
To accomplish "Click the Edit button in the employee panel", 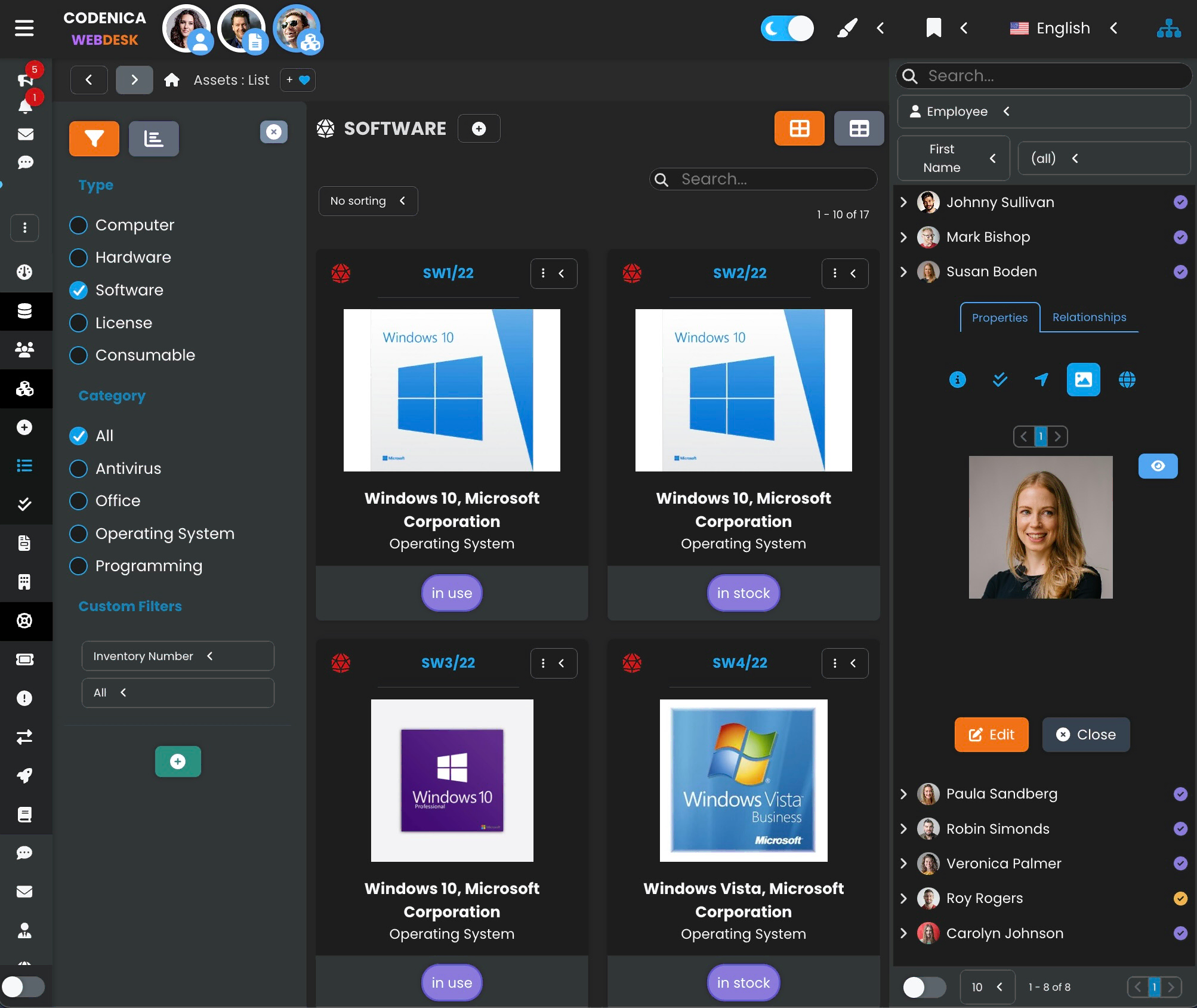I will tap(991, 735).
